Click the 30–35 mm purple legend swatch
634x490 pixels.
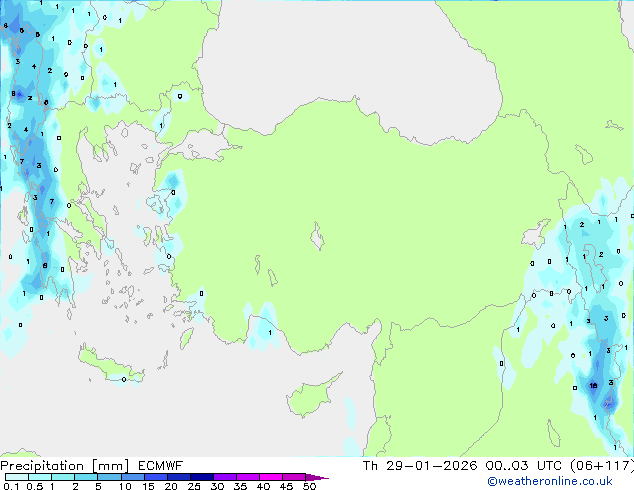click(x=225, y=477)
